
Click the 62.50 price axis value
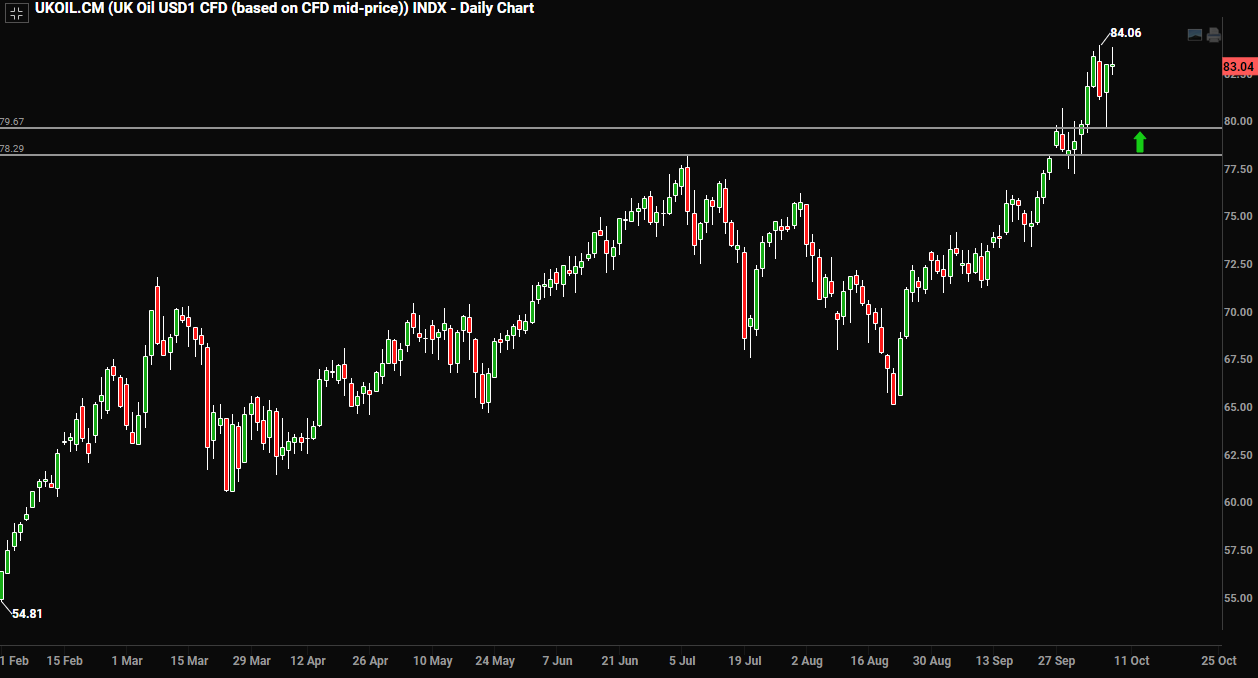(1238, 455)
